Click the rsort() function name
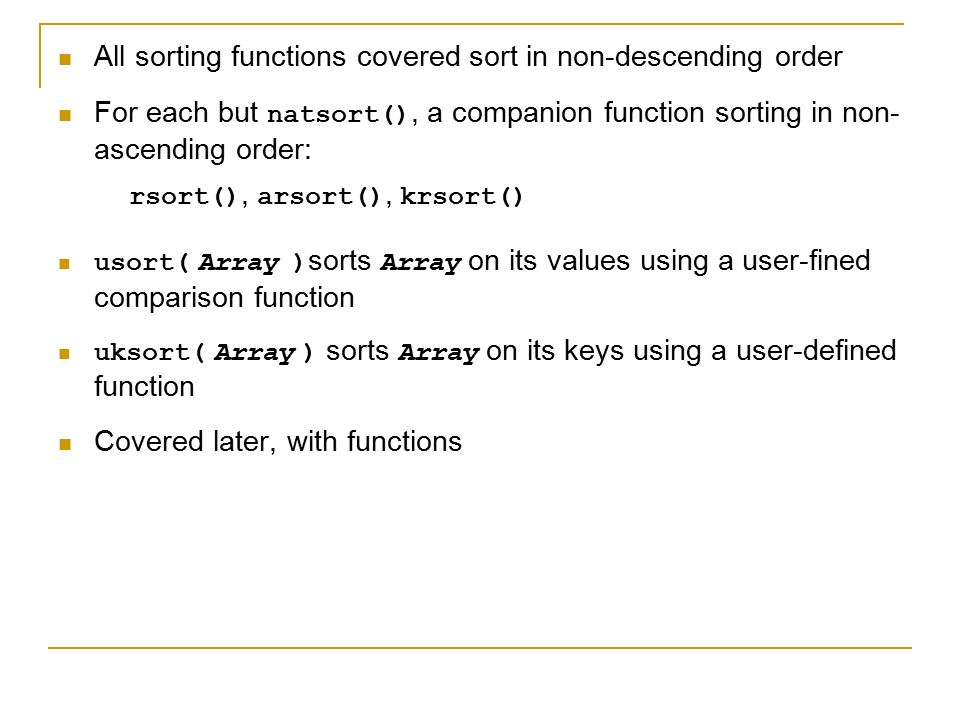Screen dimensions: 960x720 click(183, 197)
